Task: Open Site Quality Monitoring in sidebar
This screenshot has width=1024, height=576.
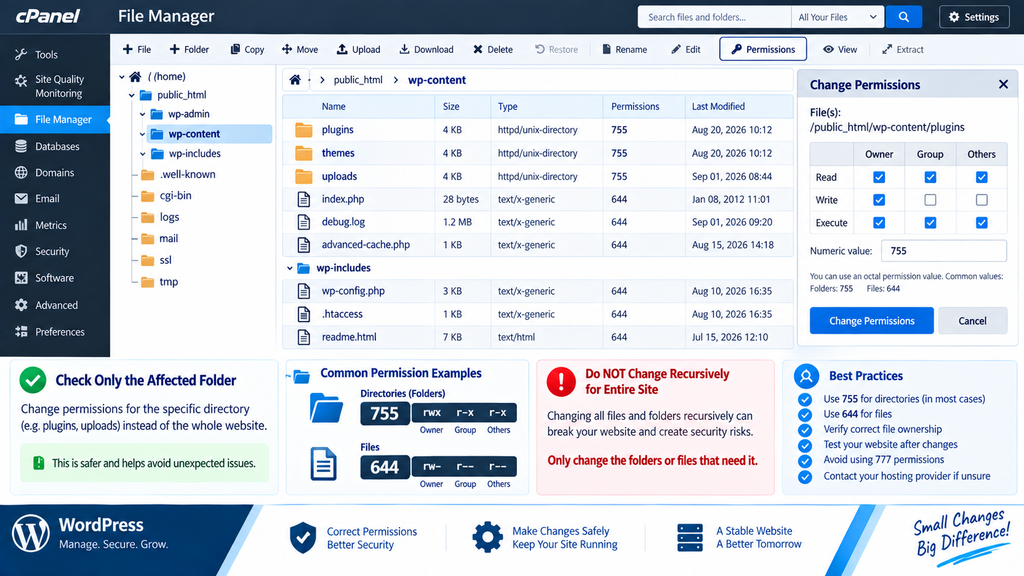Action: (x=55, y=86)
